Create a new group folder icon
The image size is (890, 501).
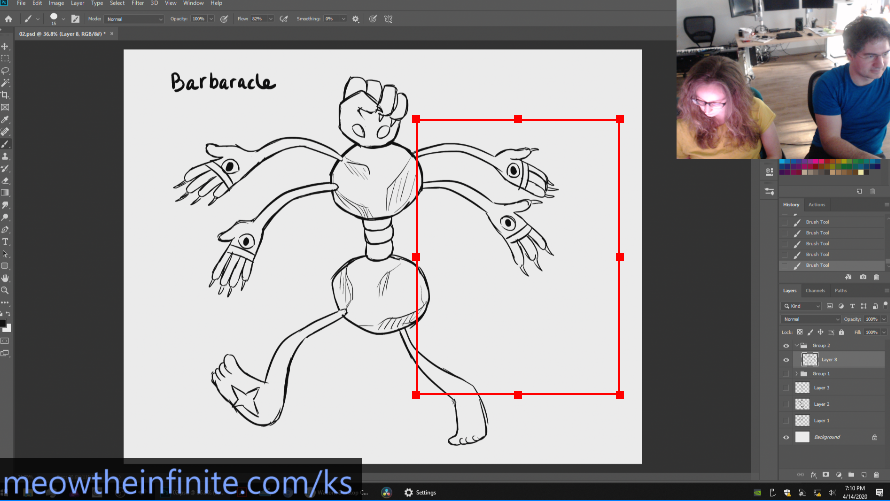coord(851,475)
